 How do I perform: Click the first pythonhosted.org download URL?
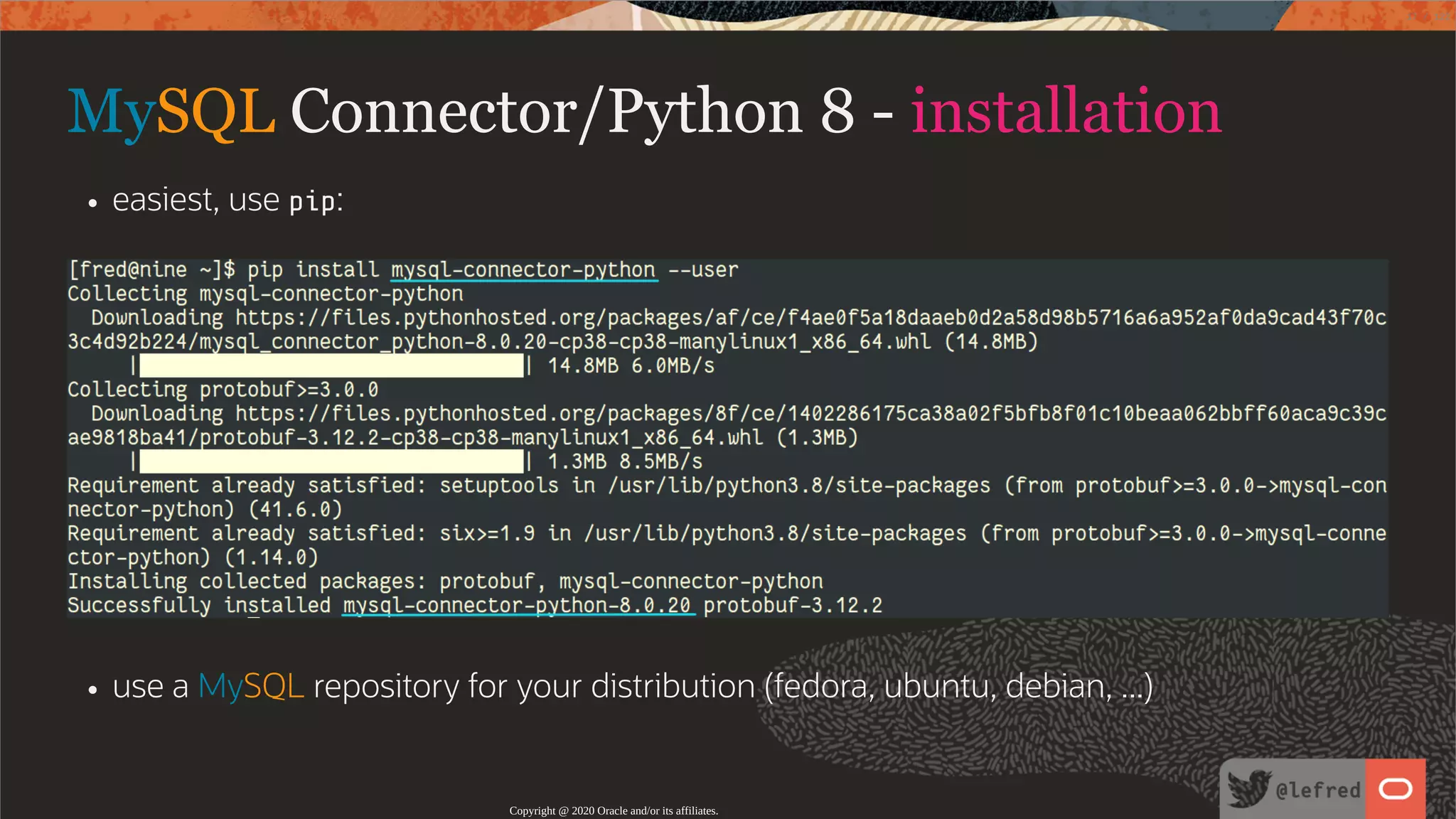pos(810,318)
